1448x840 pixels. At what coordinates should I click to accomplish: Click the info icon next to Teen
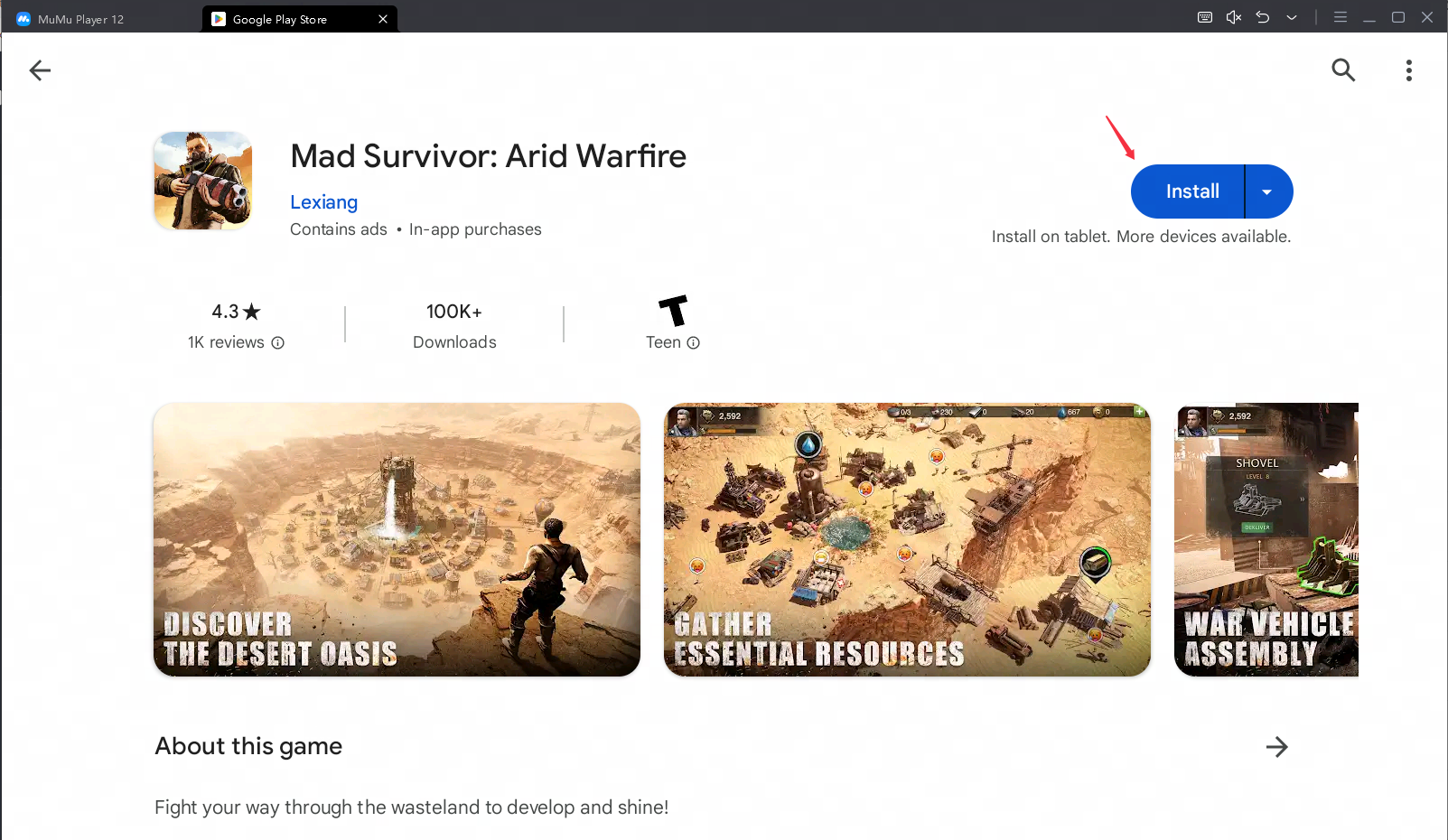pyautogui.click(x=694, y=343)
